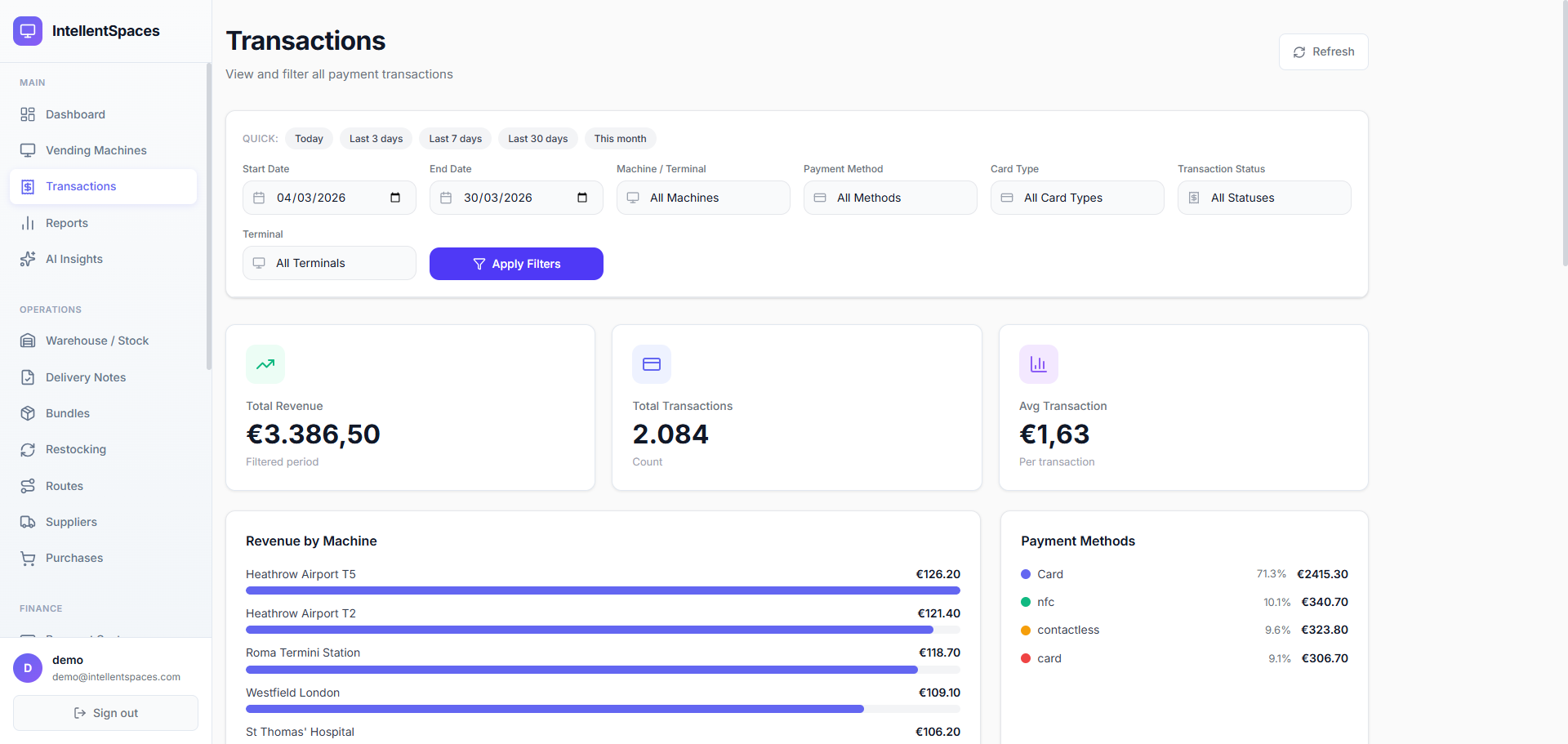Click demo@intellentspaces.com email text
This screenshot has width=1568, height=744.
click(116, 677)
